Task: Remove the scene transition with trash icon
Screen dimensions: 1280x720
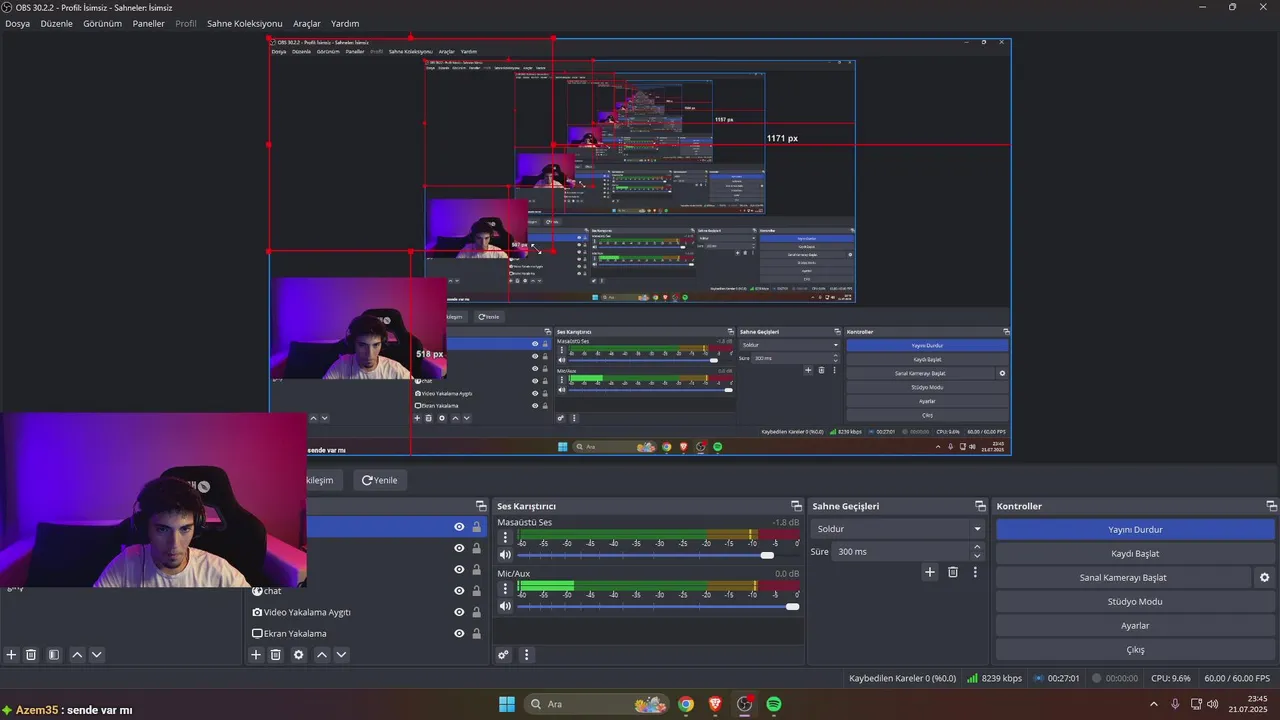Action: click(953, 572)
